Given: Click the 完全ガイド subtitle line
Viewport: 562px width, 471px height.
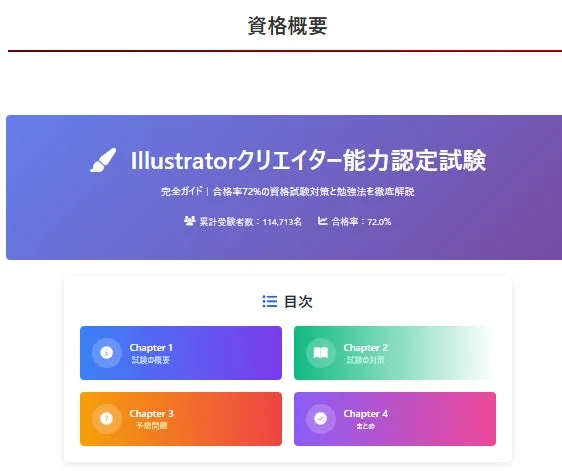Looking at the screenshot, I should tap(287, 191).
